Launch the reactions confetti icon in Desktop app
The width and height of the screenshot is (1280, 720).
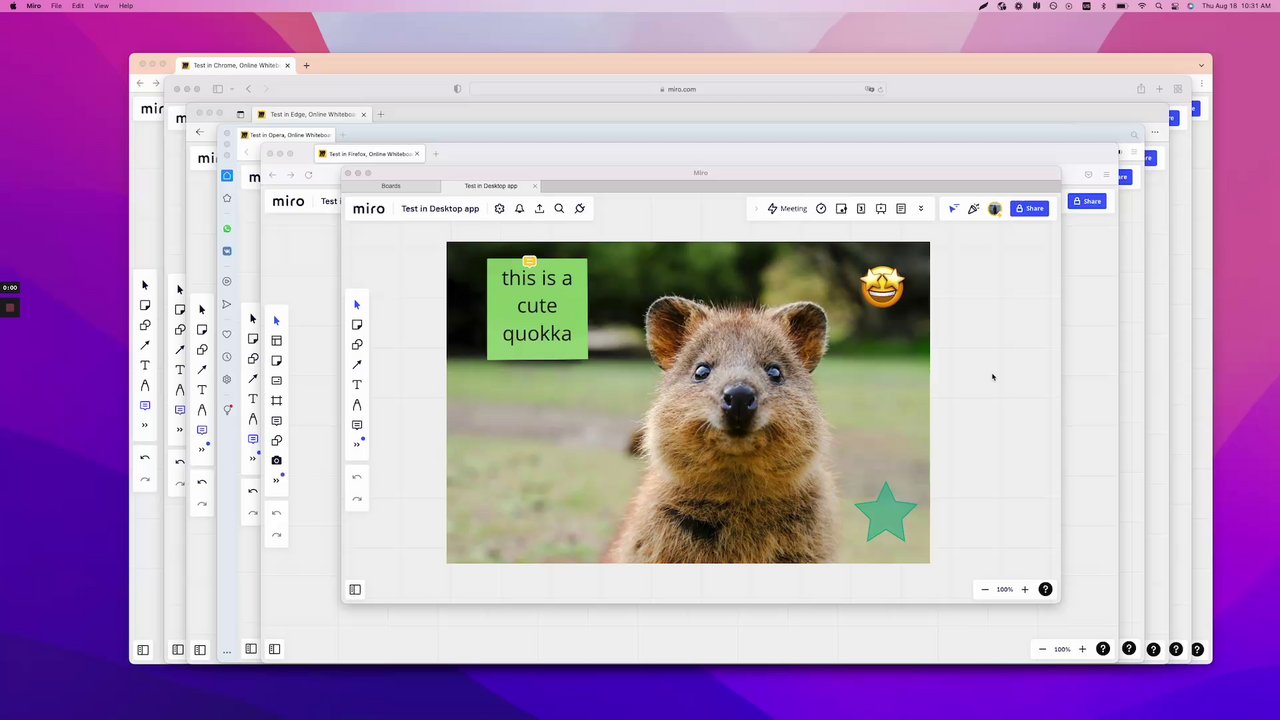click(973, 209)
